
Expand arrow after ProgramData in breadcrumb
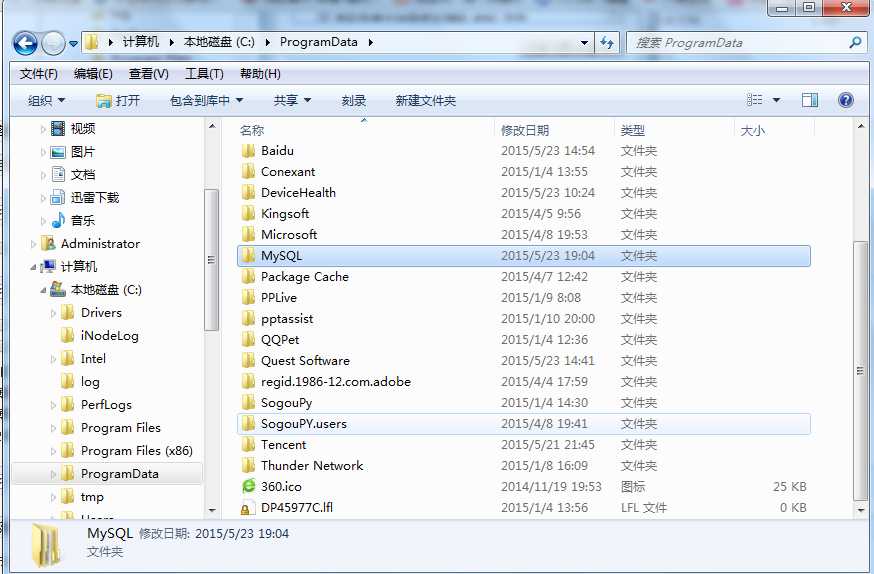point(371,42)
